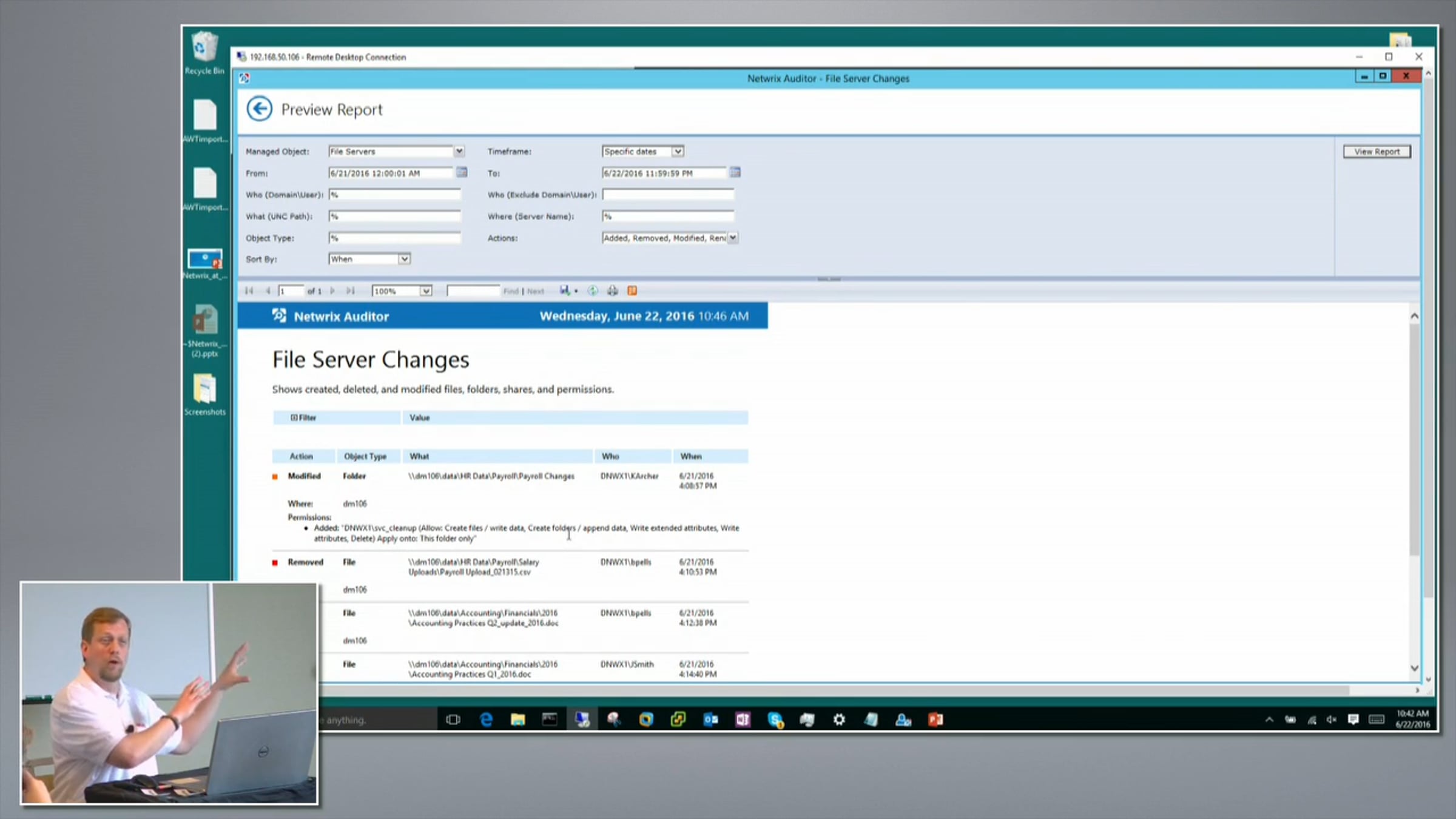Open the To date calendar picker

(735, 172)
